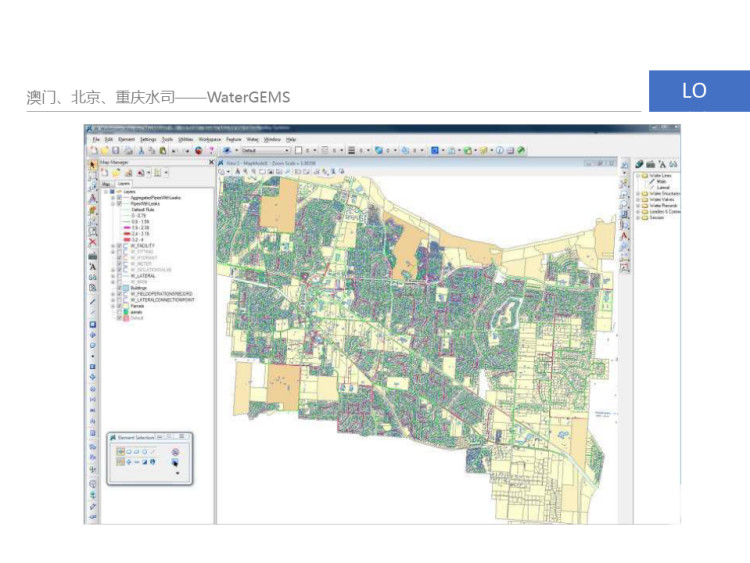Click the new map icon in Map Manager toolbar
The height and width of the screenshot is (563, 750).
coord(105,173)
